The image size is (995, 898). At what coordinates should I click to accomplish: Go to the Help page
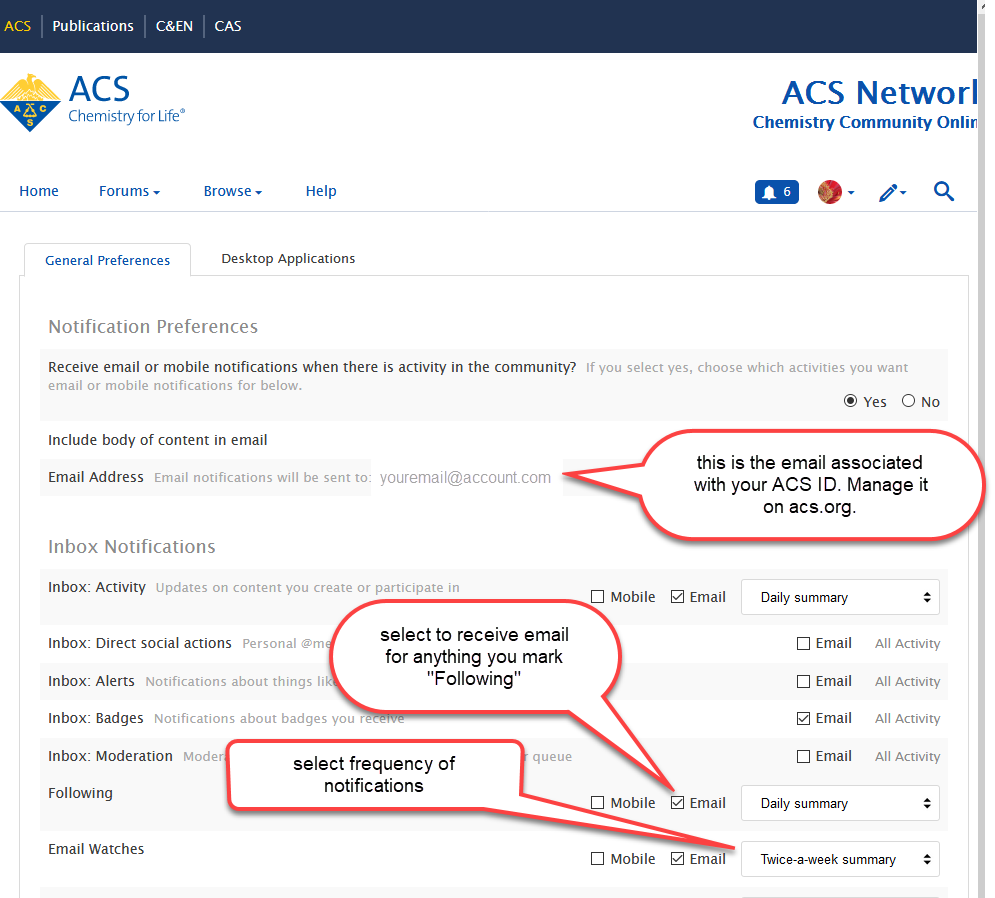(x=321, y=191)
